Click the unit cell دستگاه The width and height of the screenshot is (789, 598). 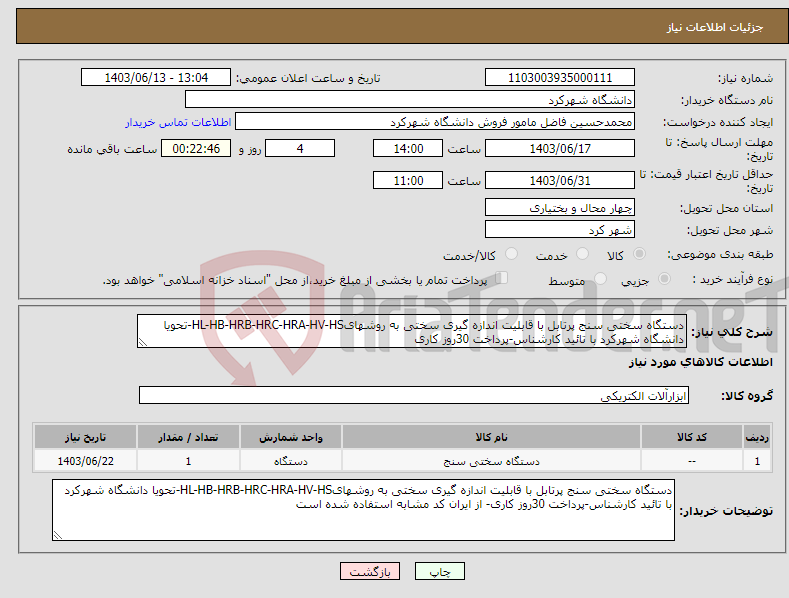(x=291, y=461)
